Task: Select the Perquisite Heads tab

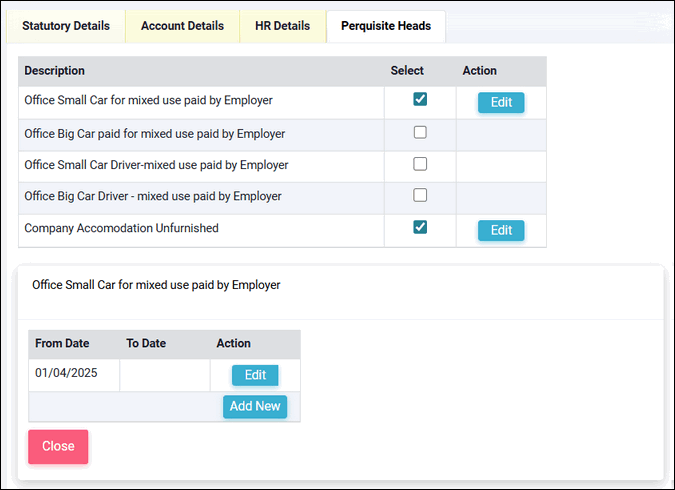Action: [386, 26]
